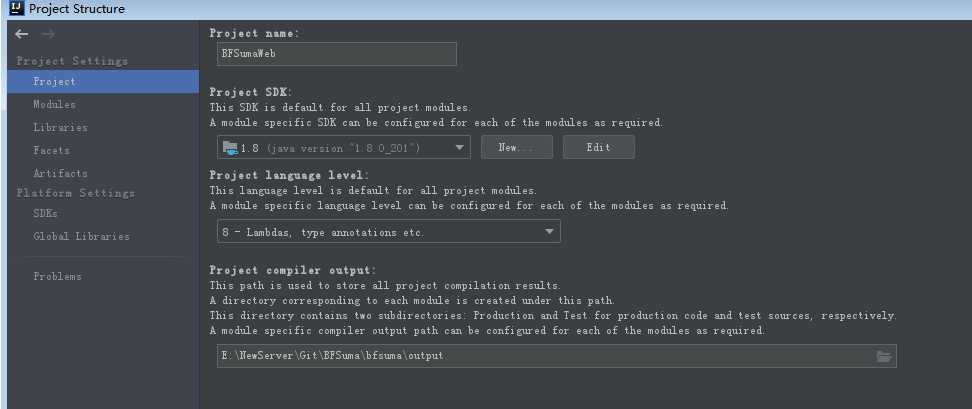Open the Modules settings page
This screenshot has height=409, width=972.
pyautogui.click(x=54, y=105)
